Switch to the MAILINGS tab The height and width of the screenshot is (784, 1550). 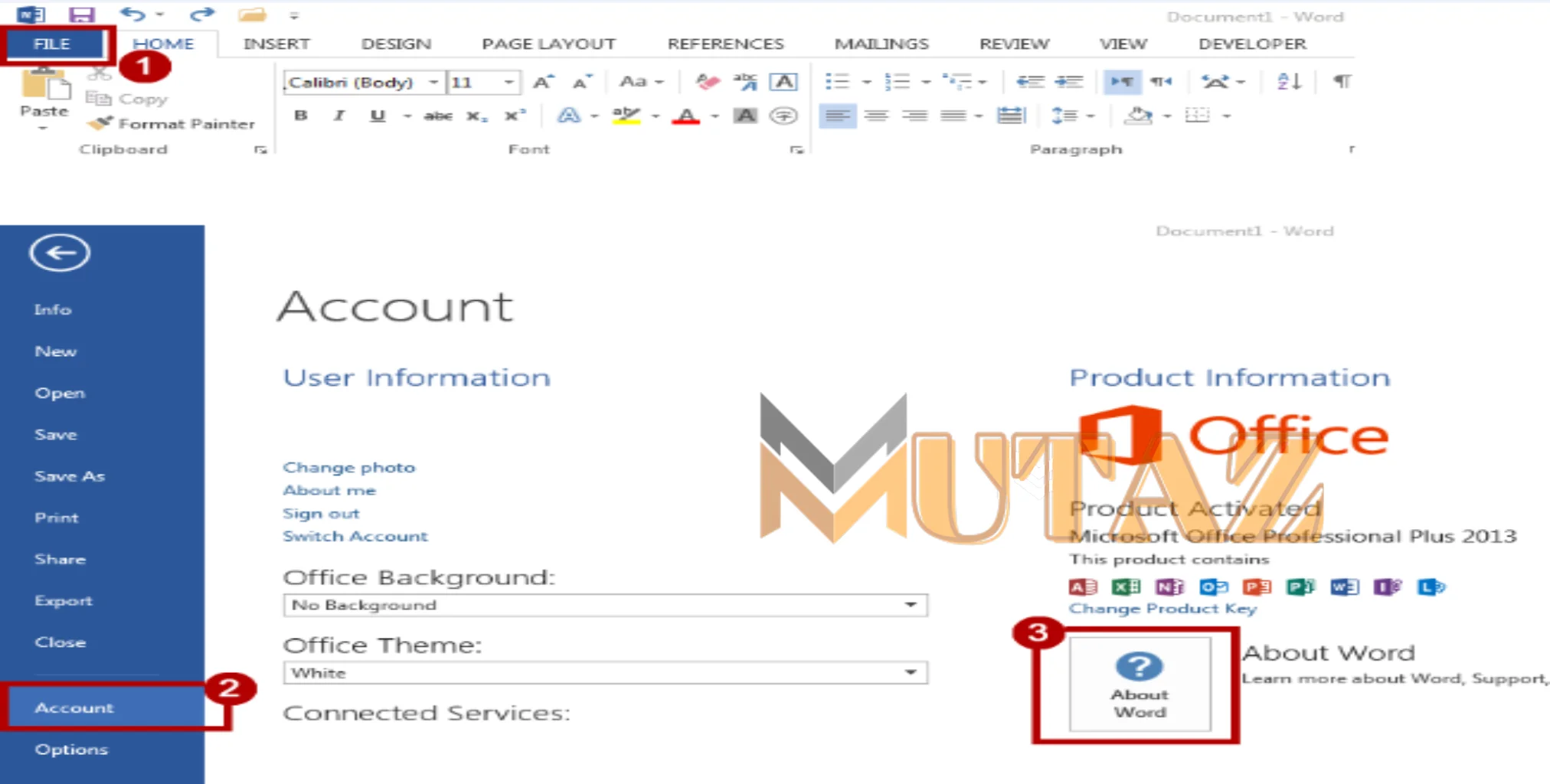coord(881,44)
